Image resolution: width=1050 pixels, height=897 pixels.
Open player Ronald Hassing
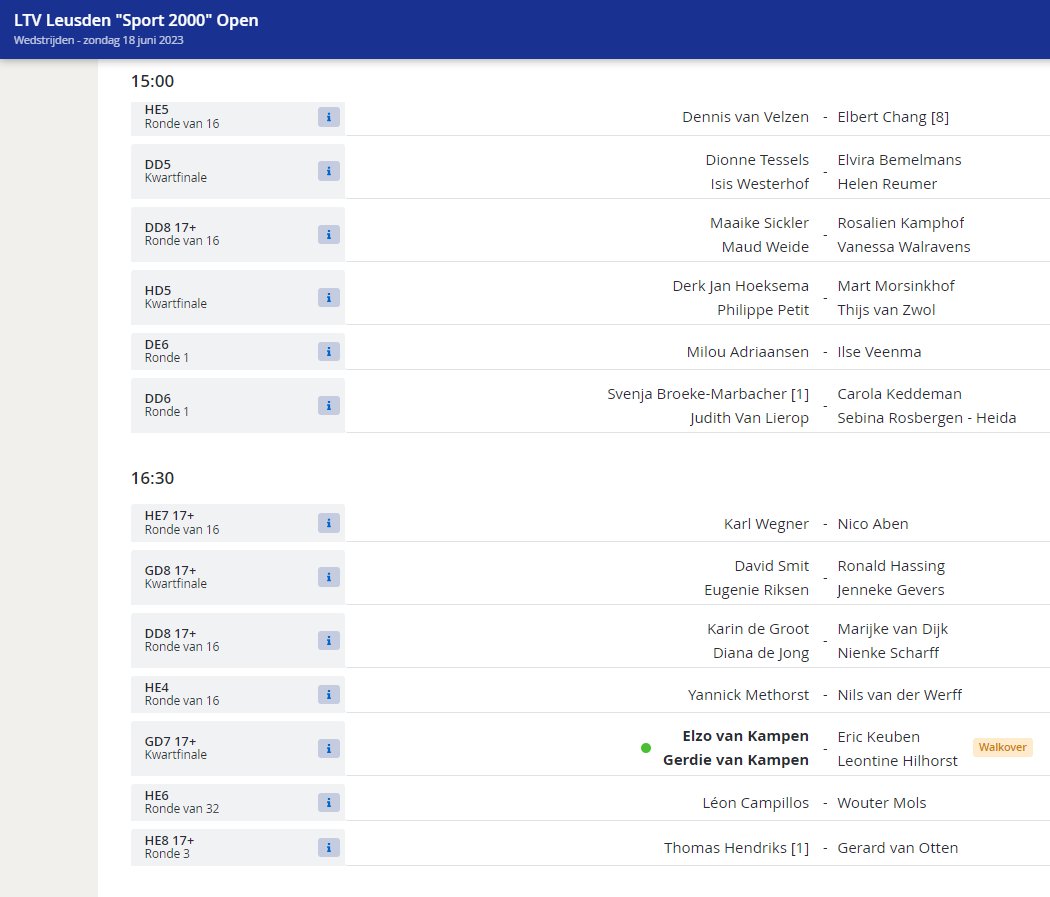coord(891,566)
